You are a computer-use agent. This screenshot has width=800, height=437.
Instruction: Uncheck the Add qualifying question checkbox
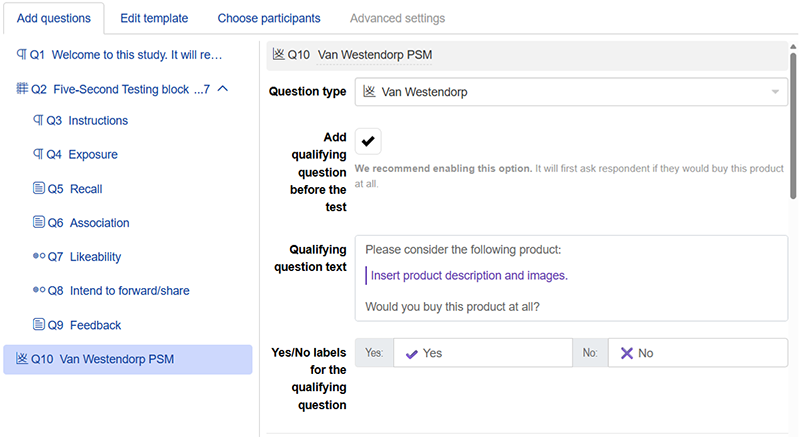coord(368,141)
